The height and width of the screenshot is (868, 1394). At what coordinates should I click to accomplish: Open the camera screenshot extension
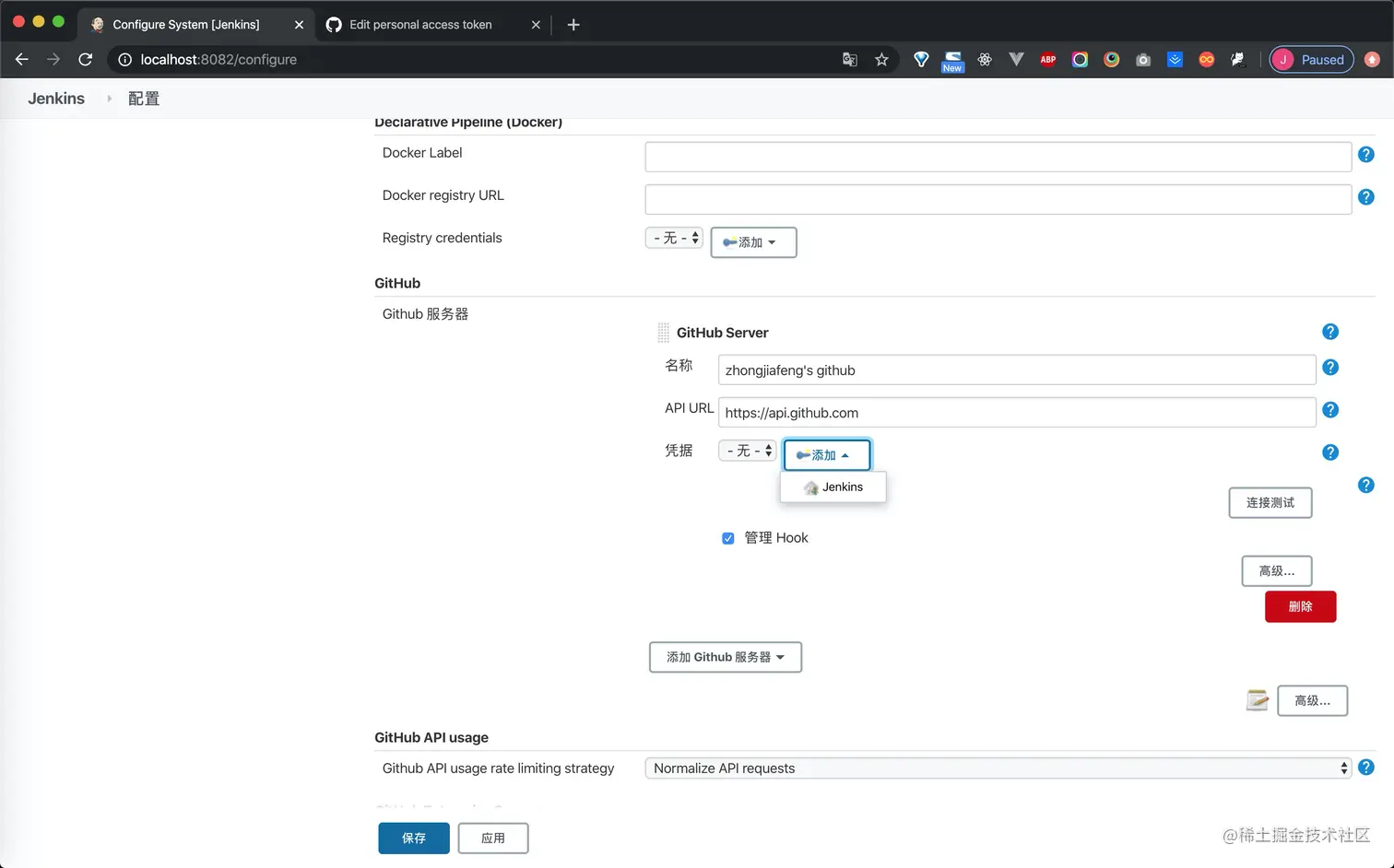(1143, 60)
